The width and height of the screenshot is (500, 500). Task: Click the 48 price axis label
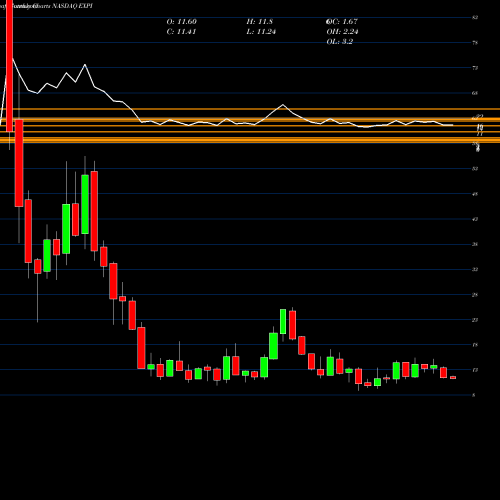coord(475,194)
